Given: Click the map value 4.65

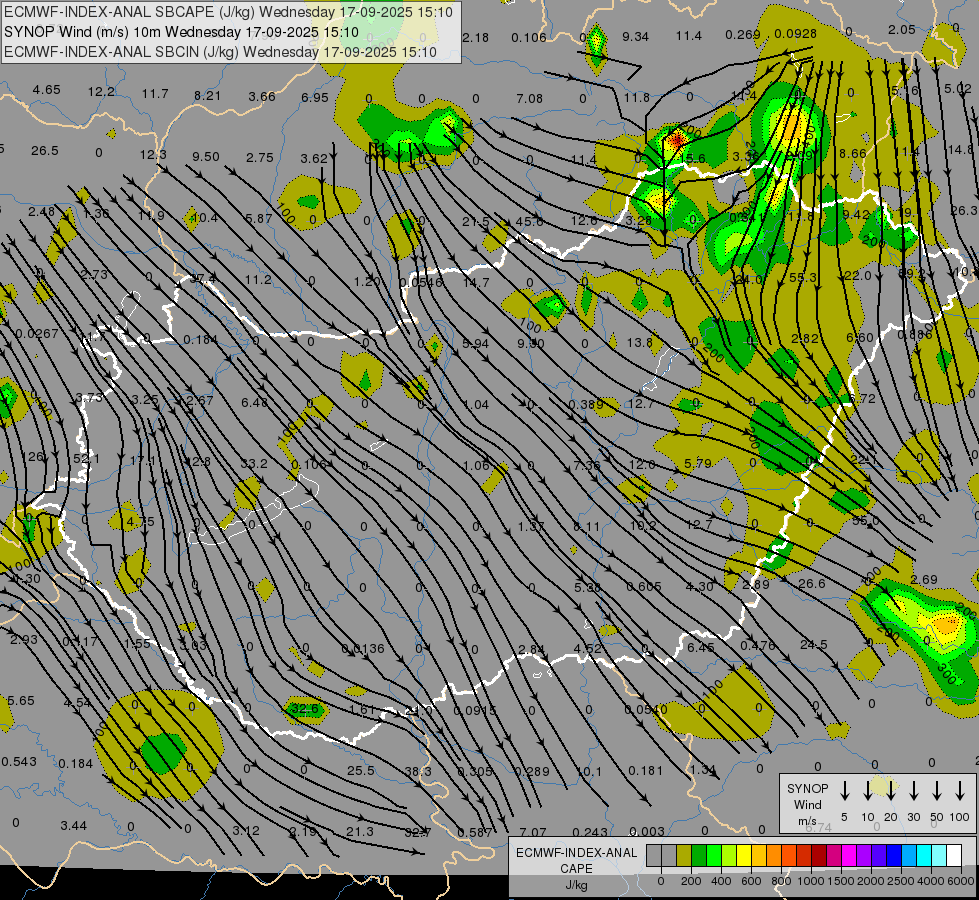Looking at the screenshot, I should [47, 89].
